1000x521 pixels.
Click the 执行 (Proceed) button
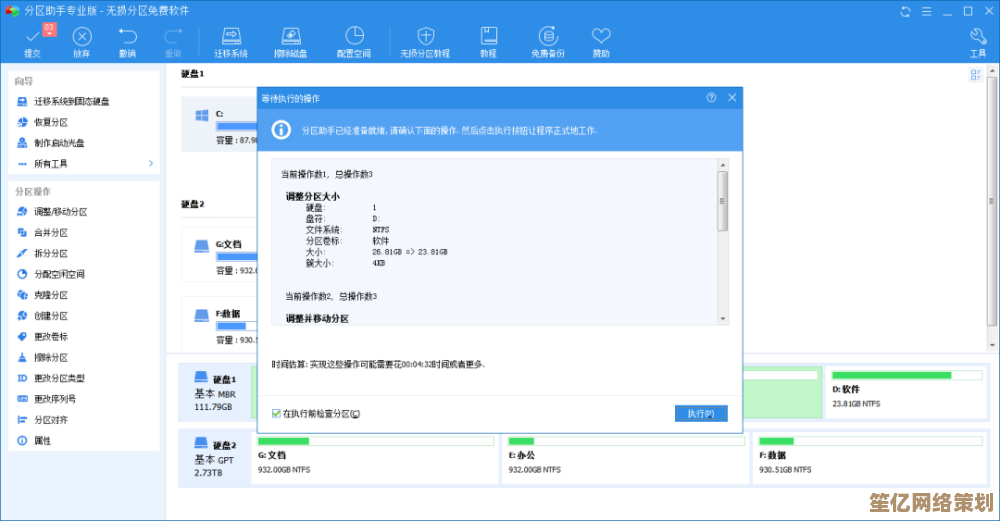click(x=700, y=413)
